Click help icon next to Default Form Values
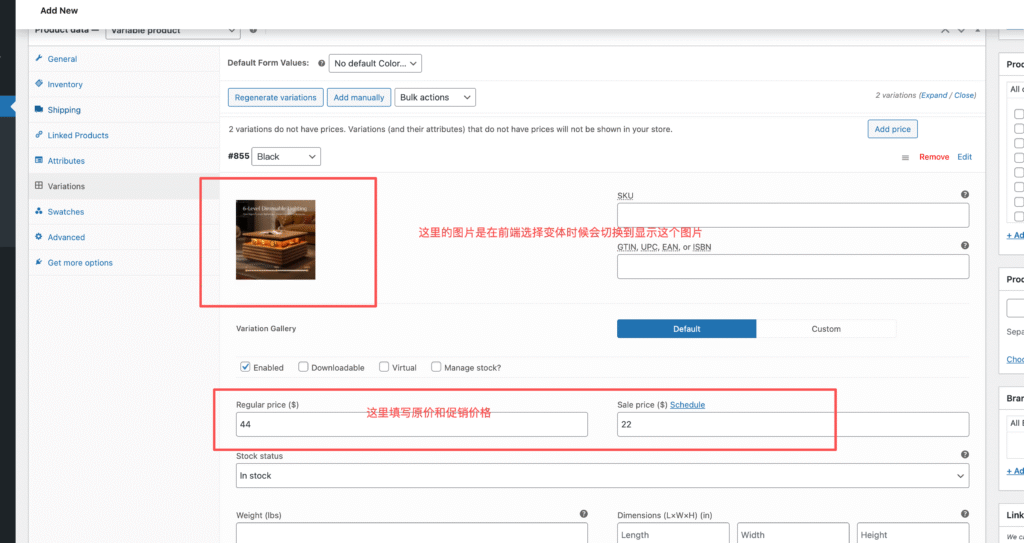1024x543 pixels. click(x=321, y=63)
